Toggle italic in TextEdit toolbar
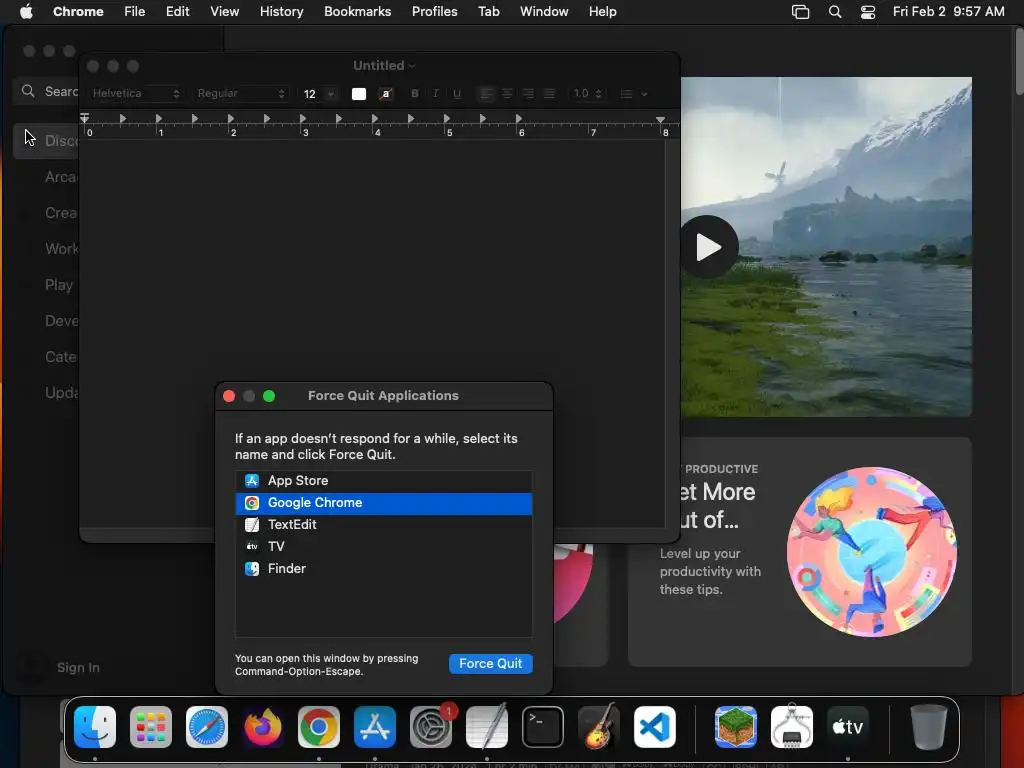 [436, 94]
